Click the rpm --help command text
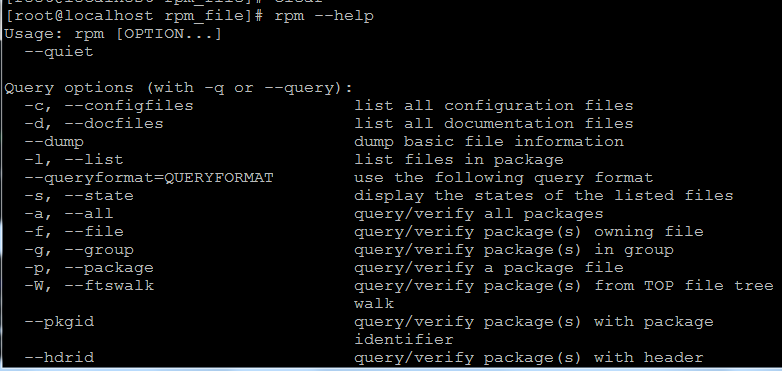Viewport: 782px width, 371px height. pos(324,16)
